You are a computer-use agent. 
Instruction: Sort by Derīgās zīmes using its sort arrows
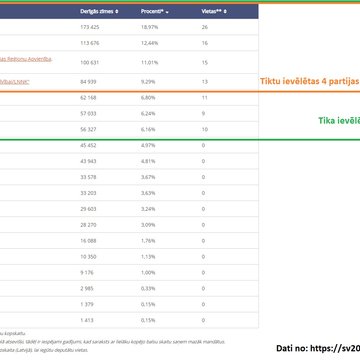[117, 12]
